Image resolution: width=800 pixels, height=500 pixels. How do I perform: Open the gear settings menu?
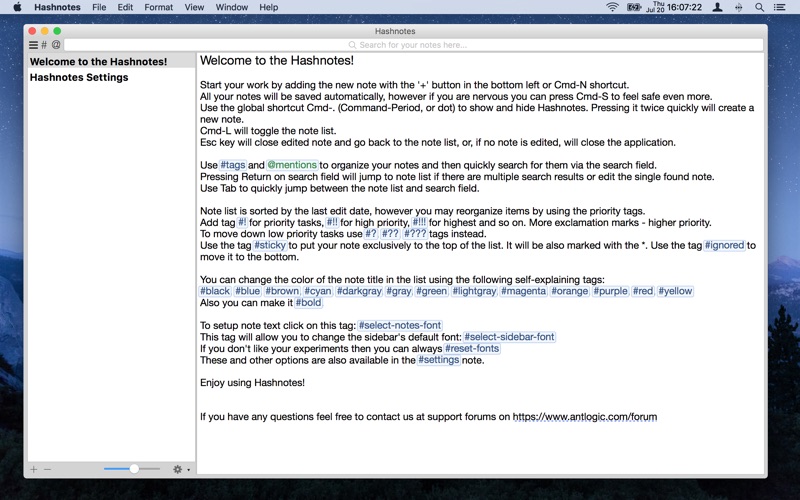(181, 469)
